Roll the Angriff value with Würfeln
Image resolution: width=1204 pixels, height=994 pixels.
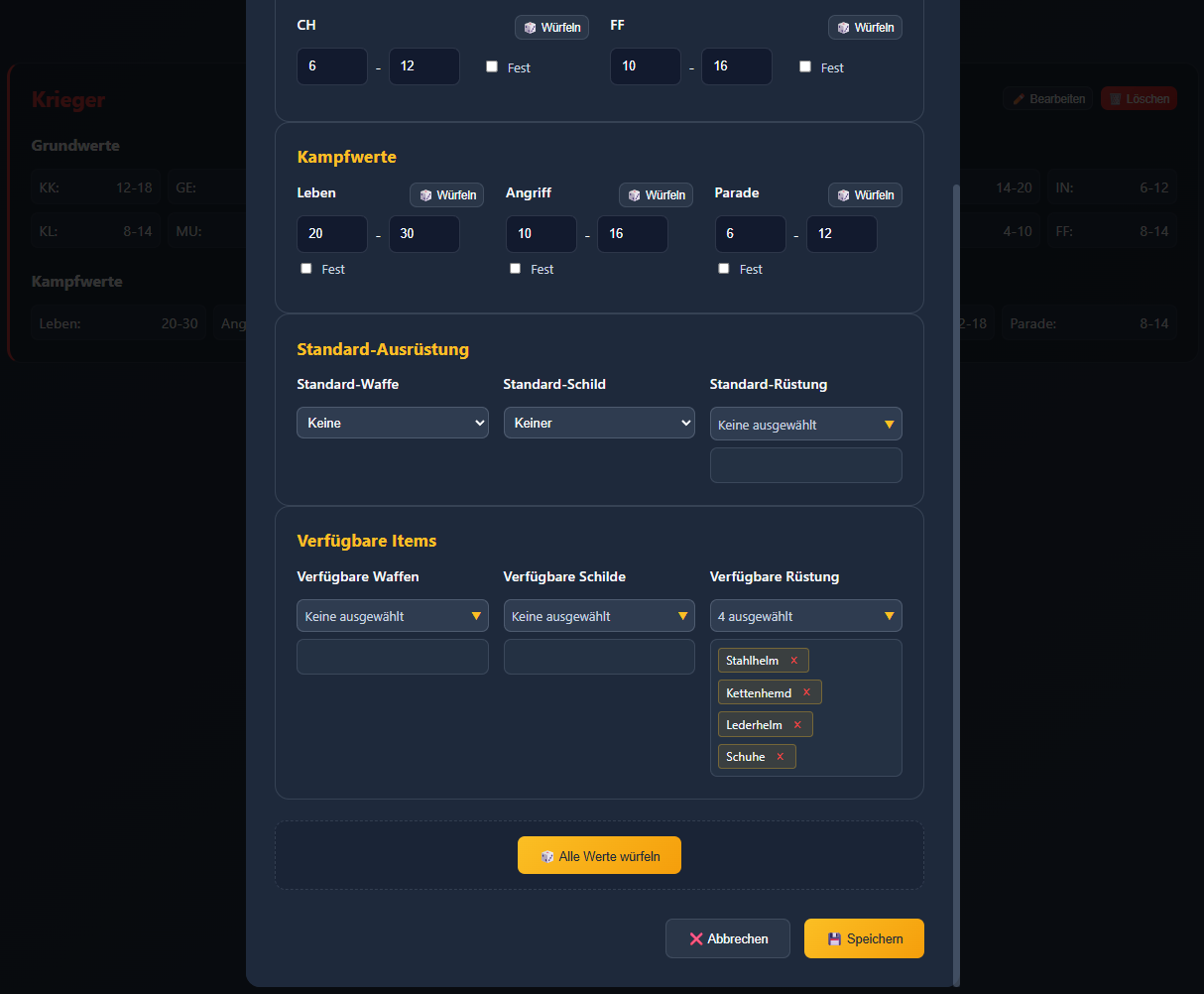coord(656,195)
